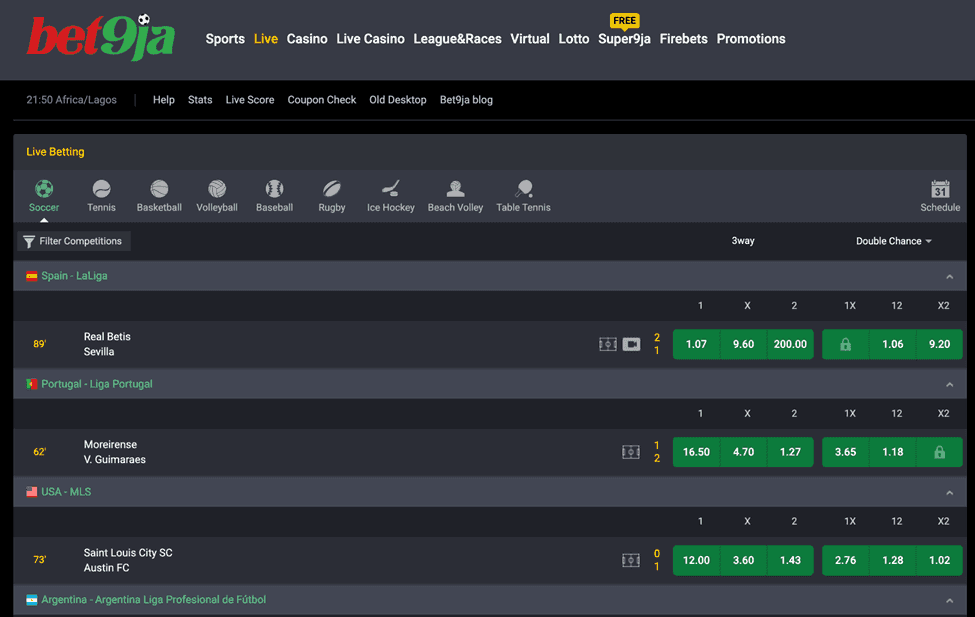
Task: Click locked X2 odds for Moreirense match
Action: point(940,452)
